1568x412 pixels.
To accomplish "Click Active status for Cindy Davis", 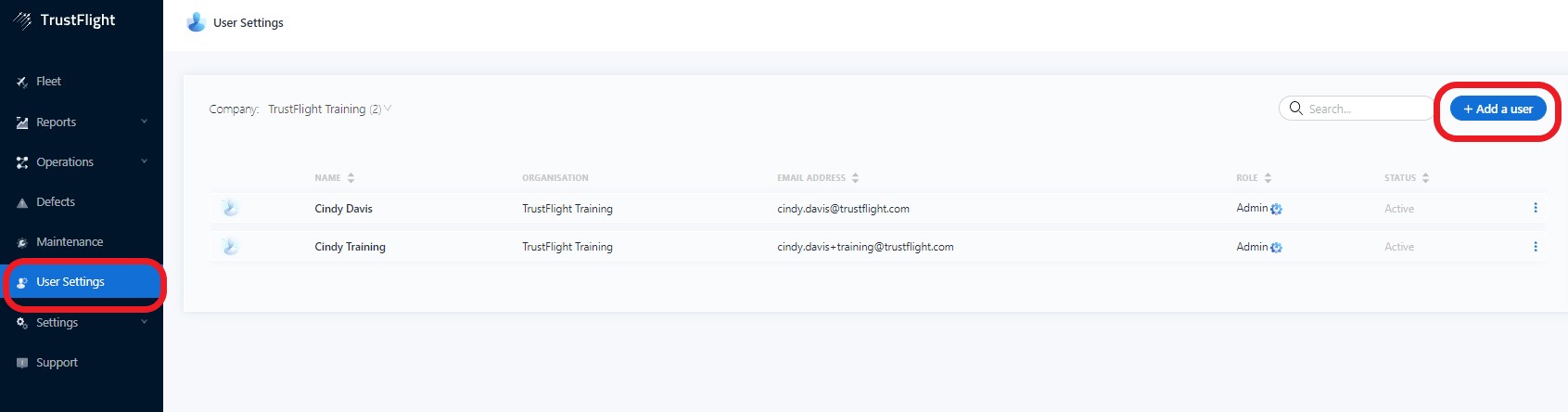I will pyautogui.click(x=1399, y=209).
